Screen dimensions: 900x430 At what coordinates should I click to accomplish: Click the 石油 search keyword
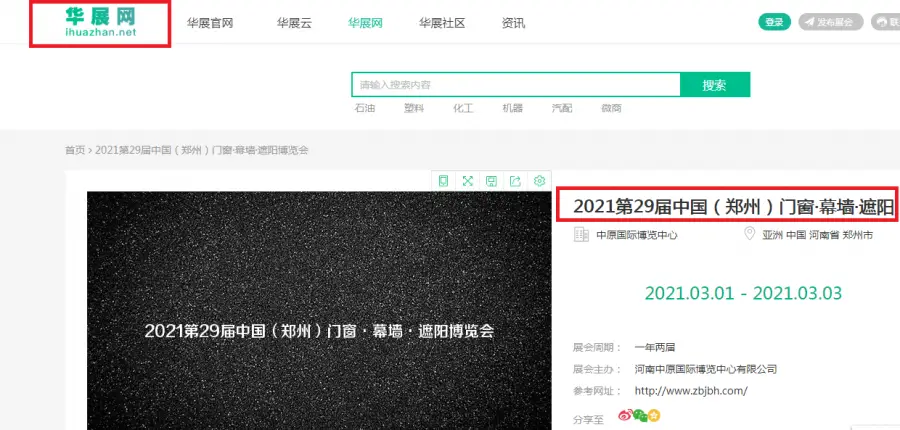(365, 108)
